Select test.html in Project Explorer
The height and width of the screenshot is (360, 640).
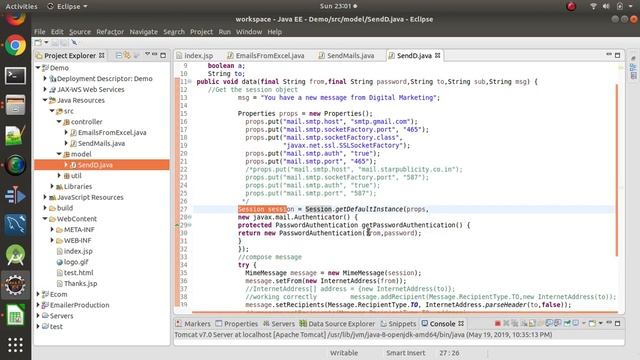coord(78,273)
